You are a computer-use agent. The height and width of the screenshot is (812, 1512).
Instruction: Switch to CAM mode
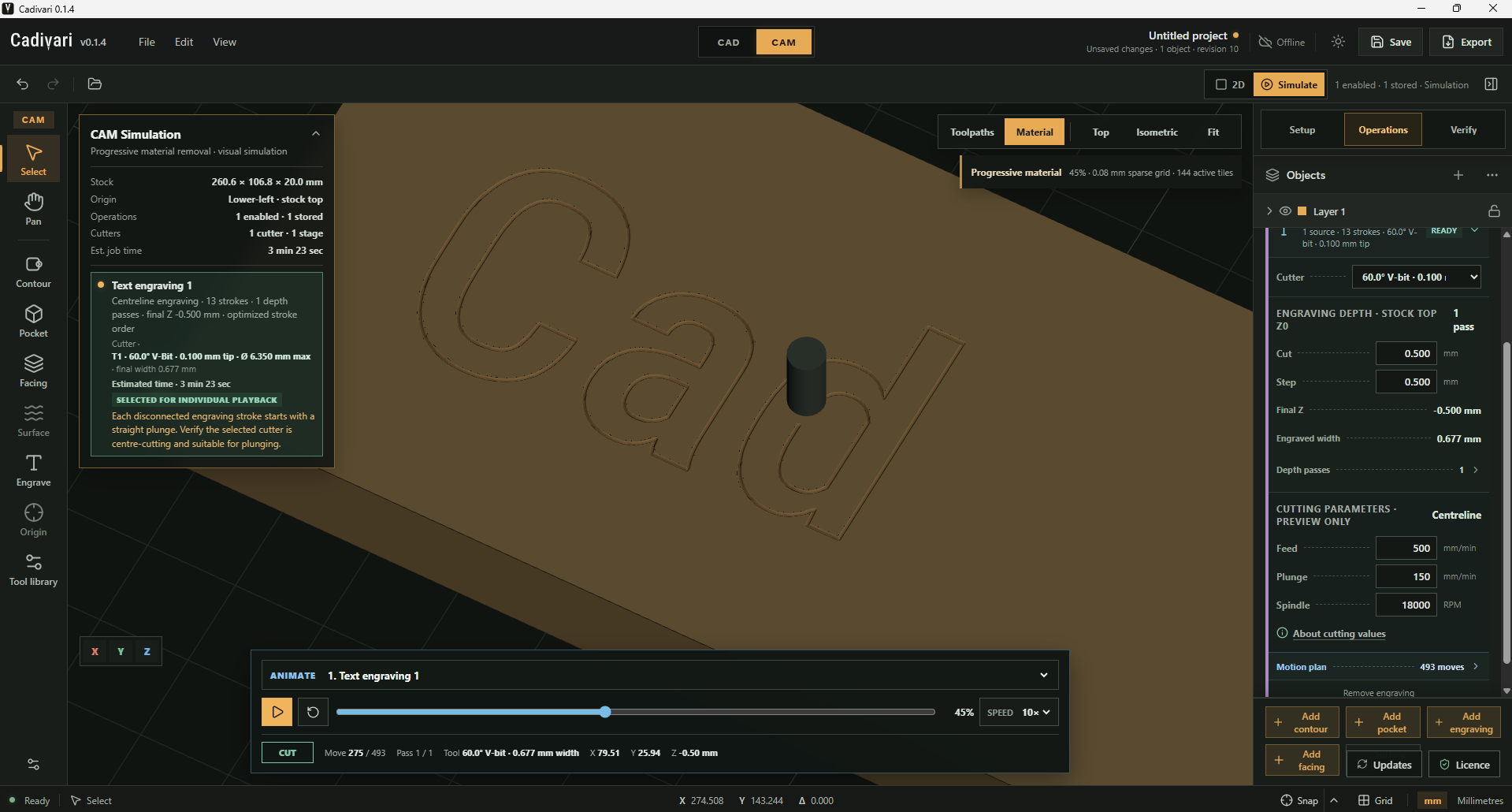783,42
